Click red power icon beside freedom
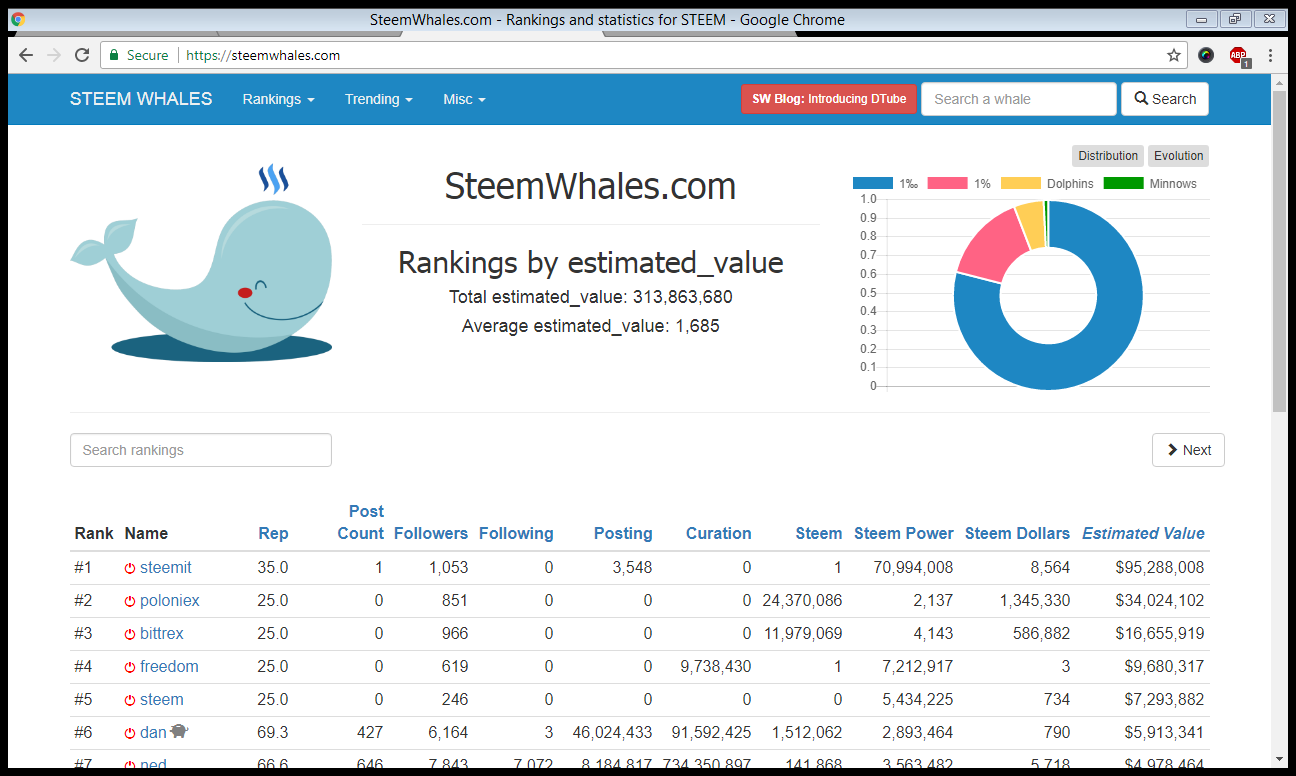 (130, 667)
